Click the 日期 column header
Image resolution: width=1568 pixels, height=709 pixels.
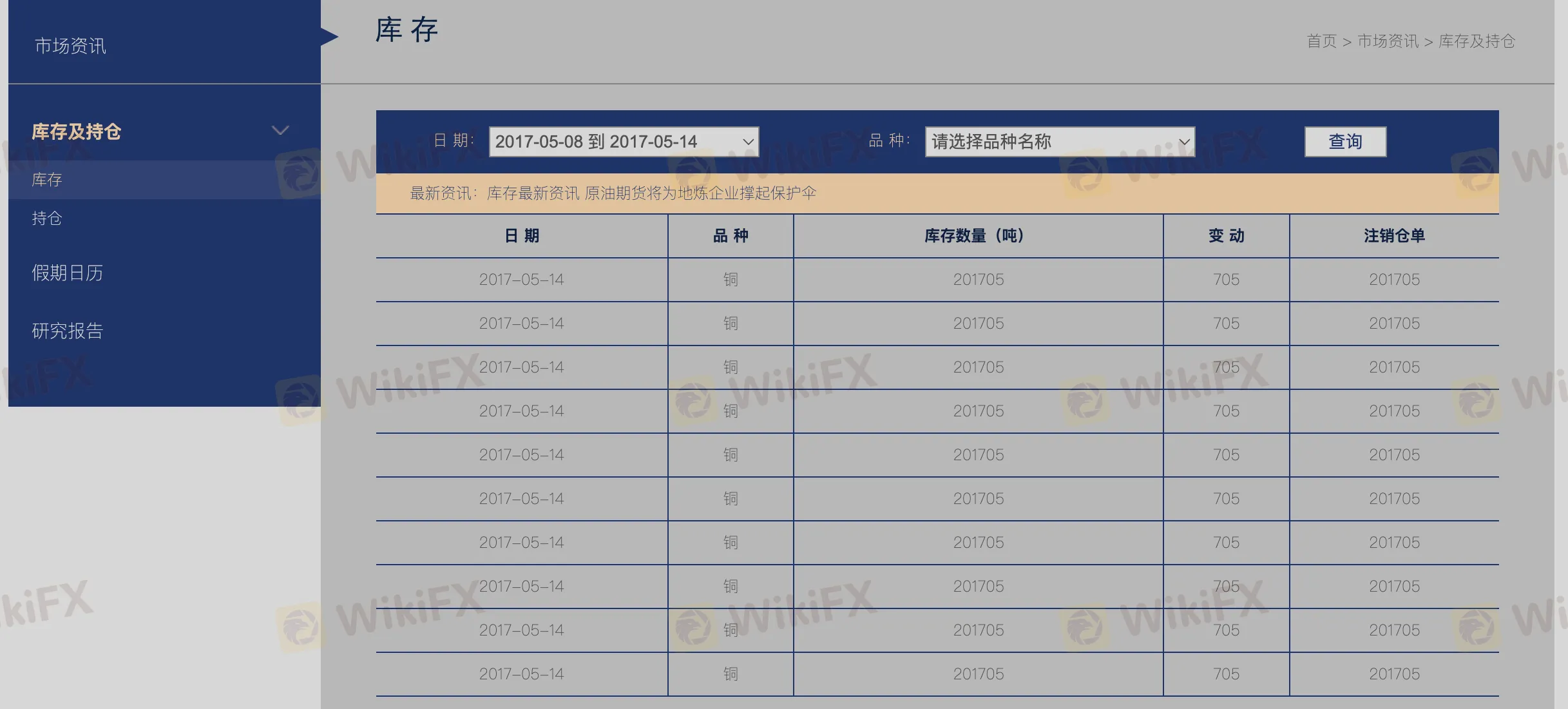(521, 236)
